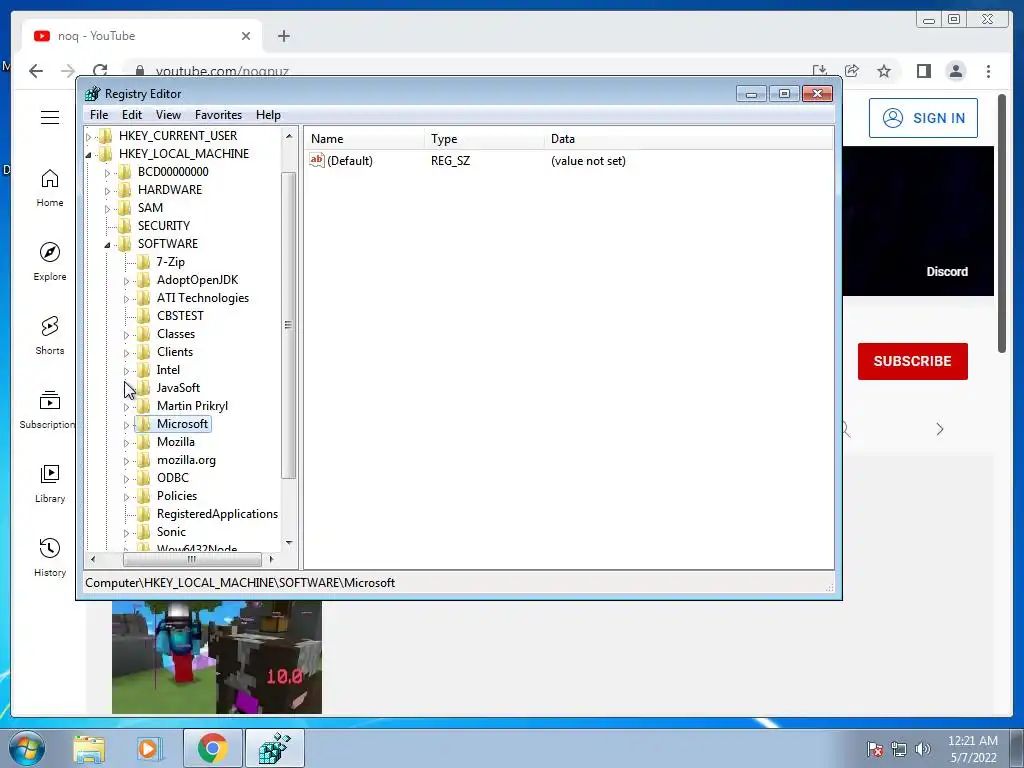Viewport: 1024px width, 768px height.
Task: Expand the Mozilla key arrow
Action: click(x=127, y=443)
